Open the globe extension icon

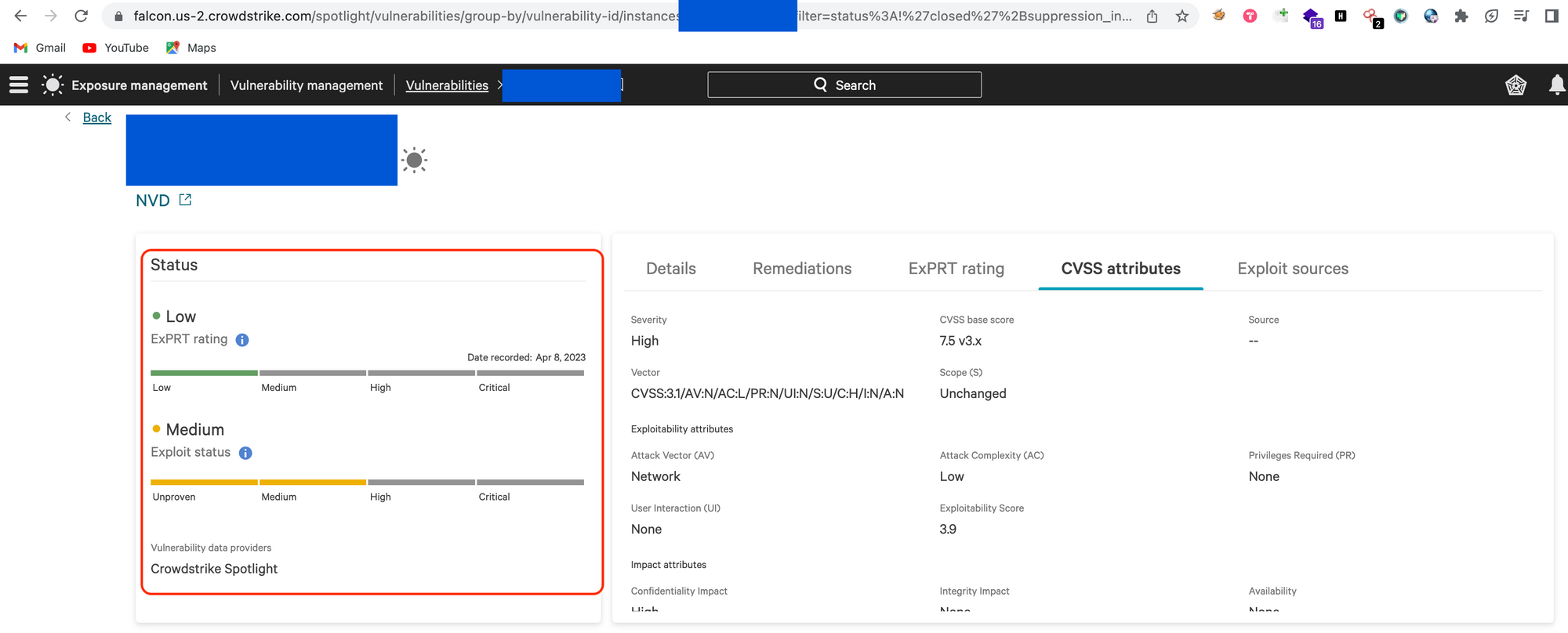(x=1431, y=16)
